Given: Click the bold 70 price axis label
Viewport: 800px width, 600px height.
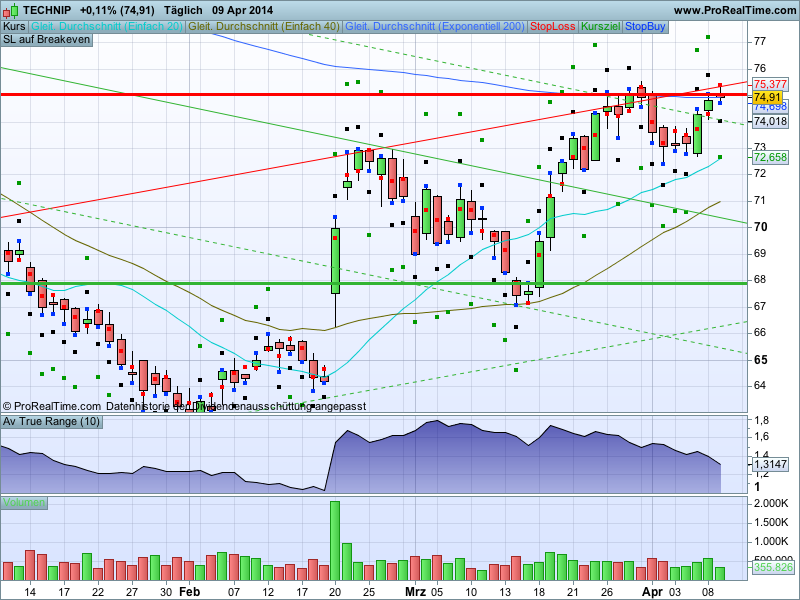Looking at the screenshot, I should (x=760, y=227).
